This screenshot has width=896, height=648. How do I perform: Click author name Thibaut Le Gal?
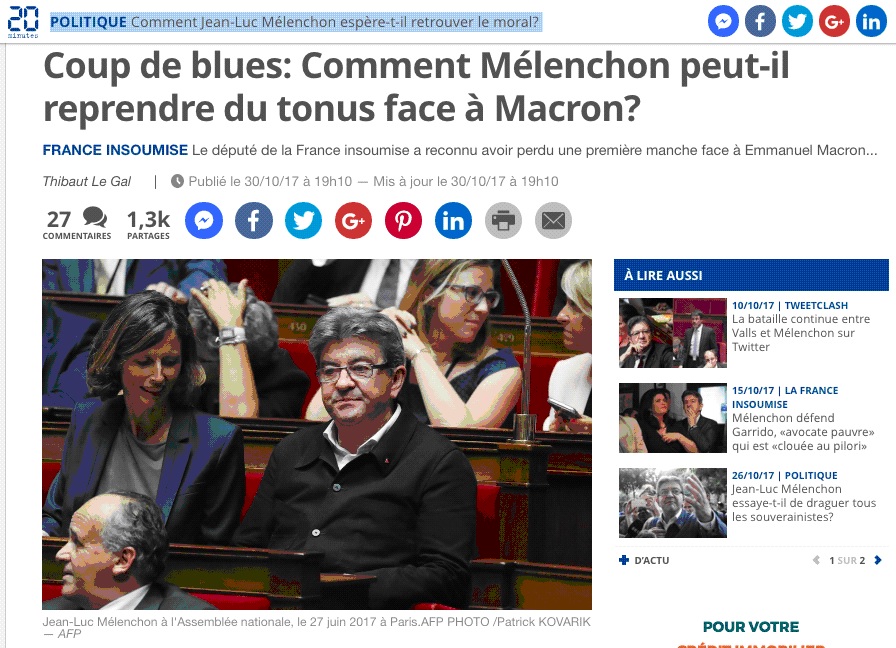click(87, 182)
